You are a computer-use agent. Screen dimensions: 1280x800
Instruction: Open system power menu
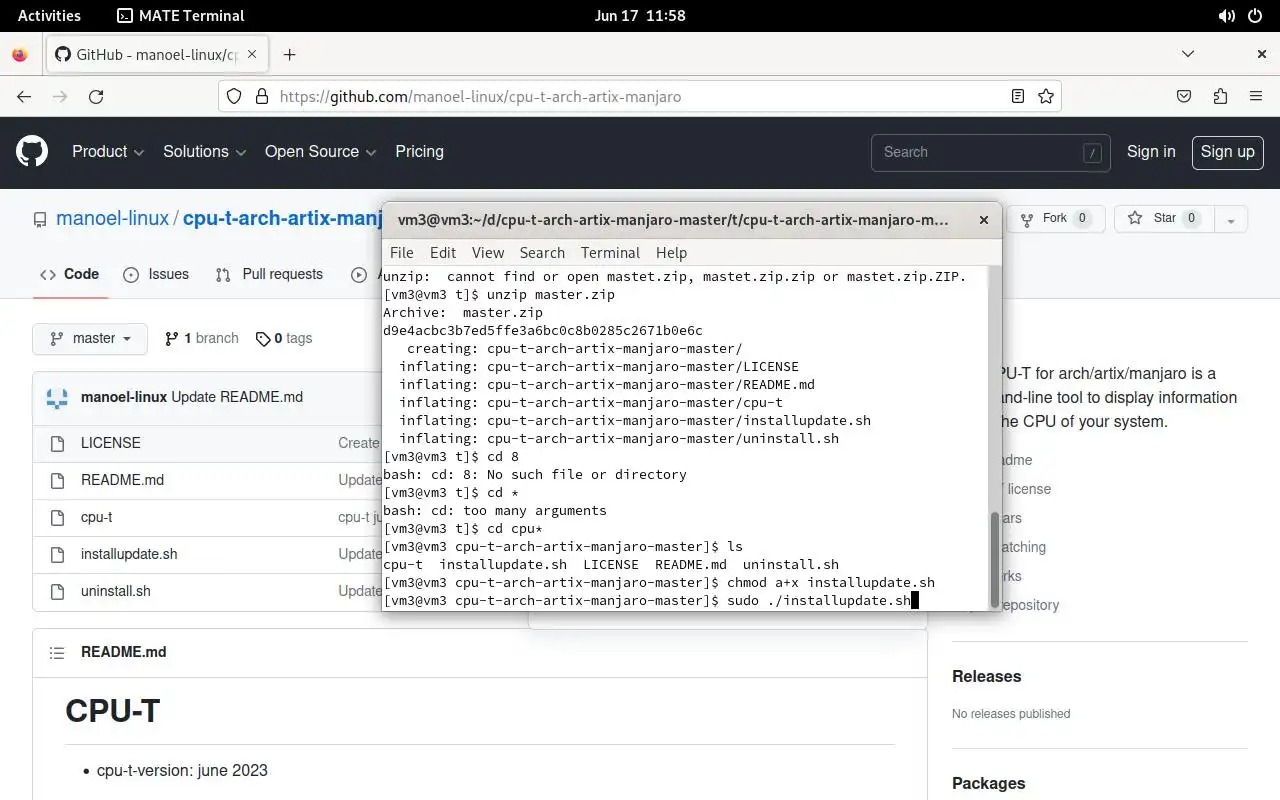(1256, 15)
